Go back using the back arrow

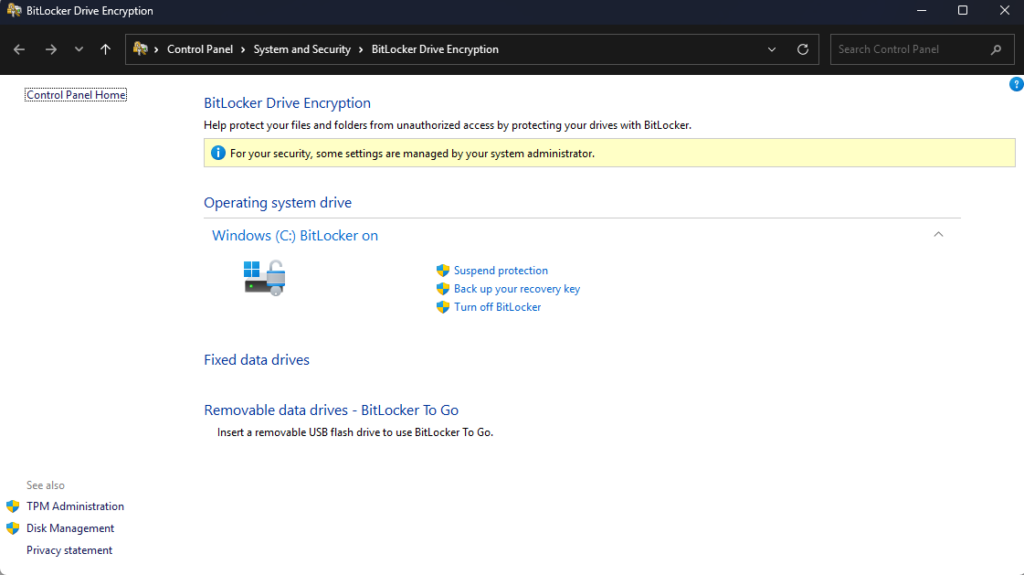pos(19,49)
